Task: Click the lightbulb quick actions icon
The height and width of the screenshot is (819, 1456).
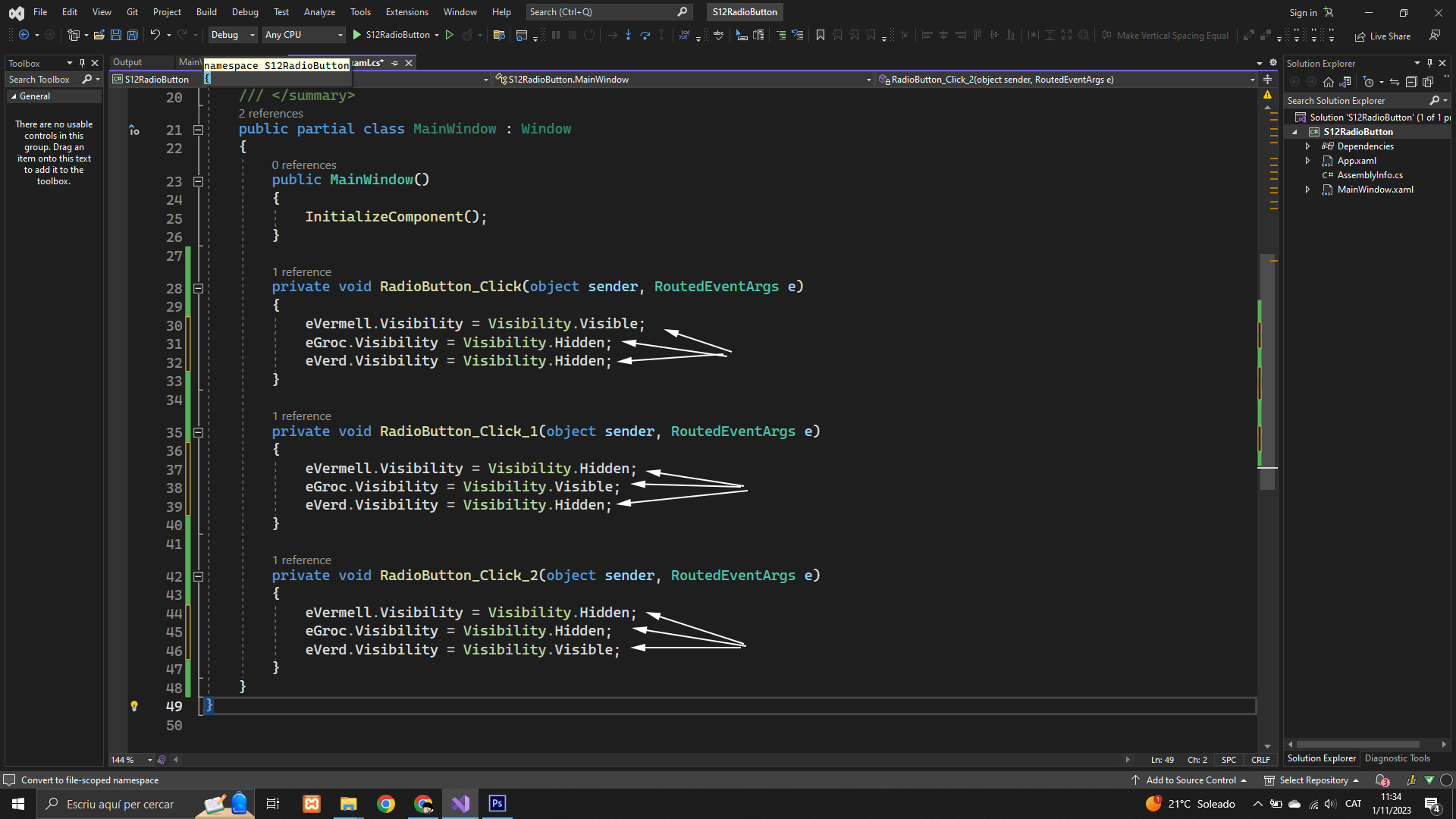Action: (134, 706)
